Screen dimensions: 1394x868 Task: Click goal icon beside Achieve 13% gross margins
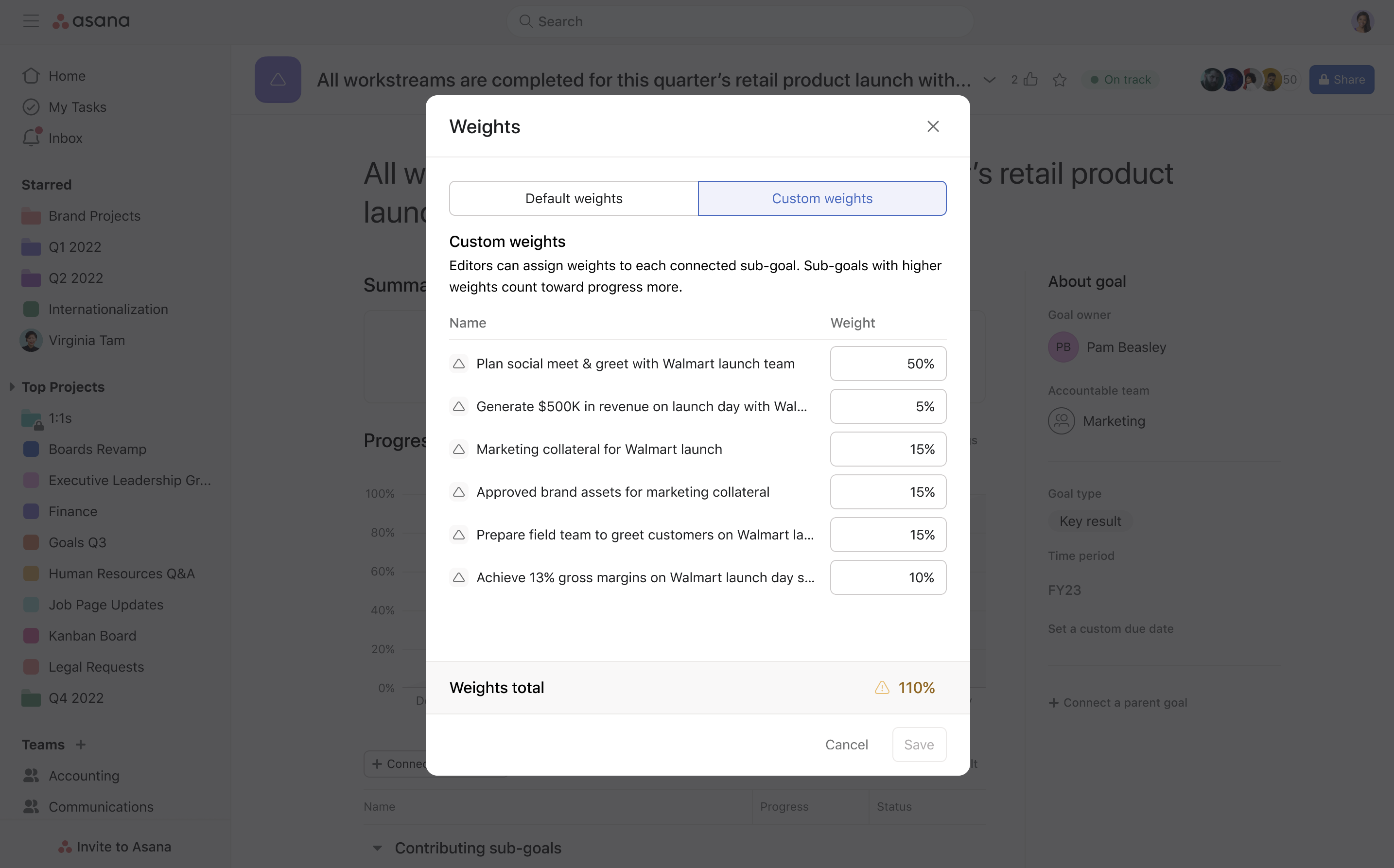[459, 577]
